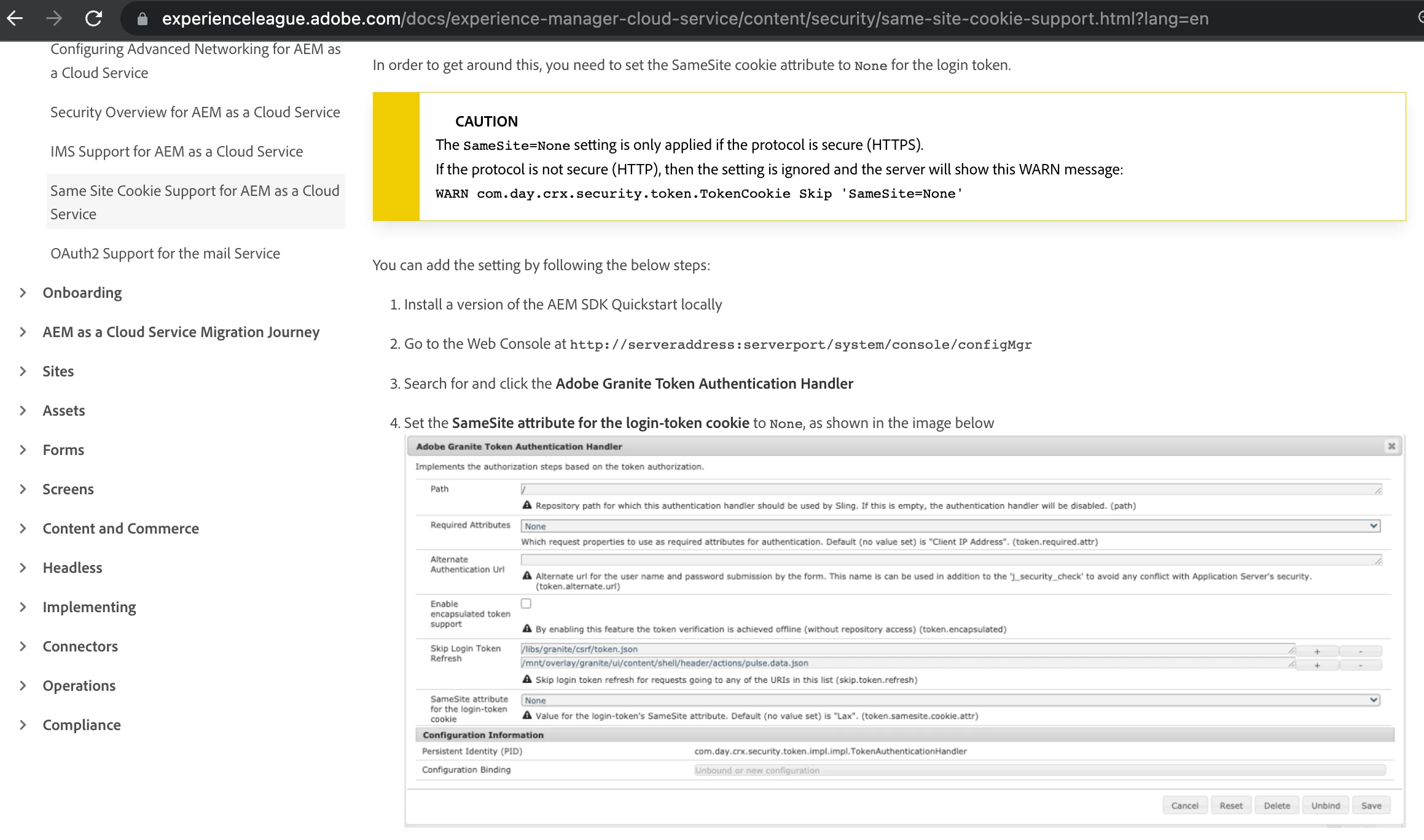This screenshot has width=1424, height=840.
Task: Click the browser forward arrow
Action: [54, 19]
